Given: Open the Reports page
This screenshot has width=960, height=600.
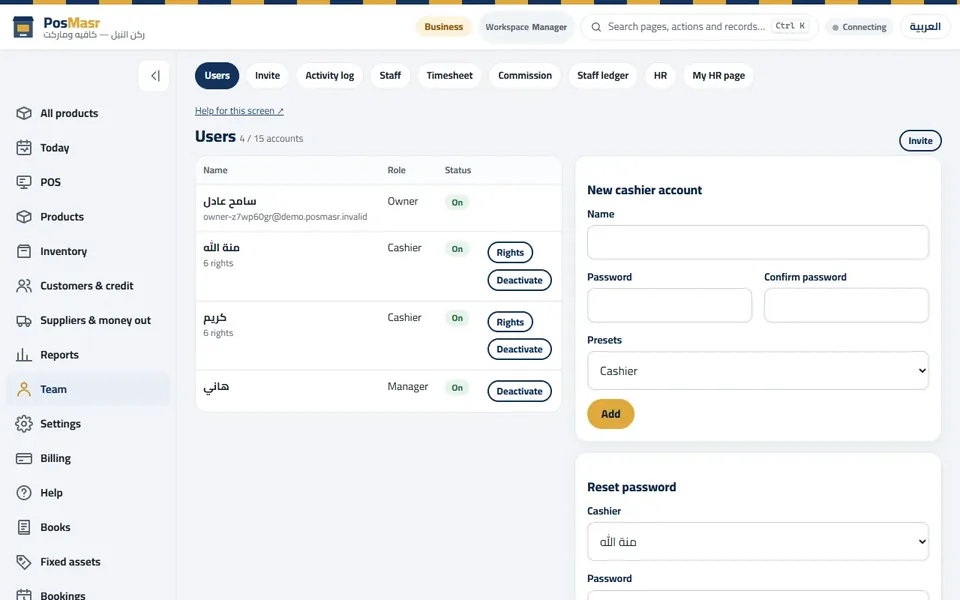Looking at the screenshot, I should click(88, 354).
